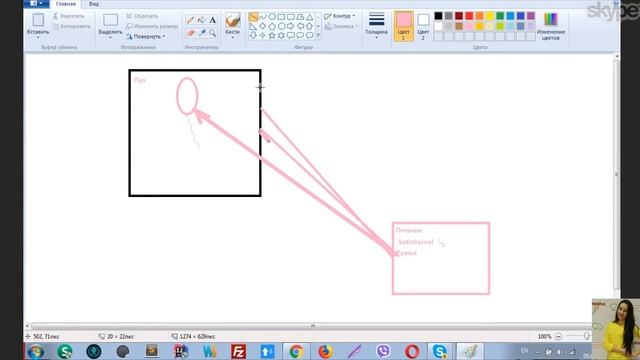Expand the shapes gallery more arrow
Image resolution: width=640 pixels, height=360 pixels.
click(x=318, y=36)
